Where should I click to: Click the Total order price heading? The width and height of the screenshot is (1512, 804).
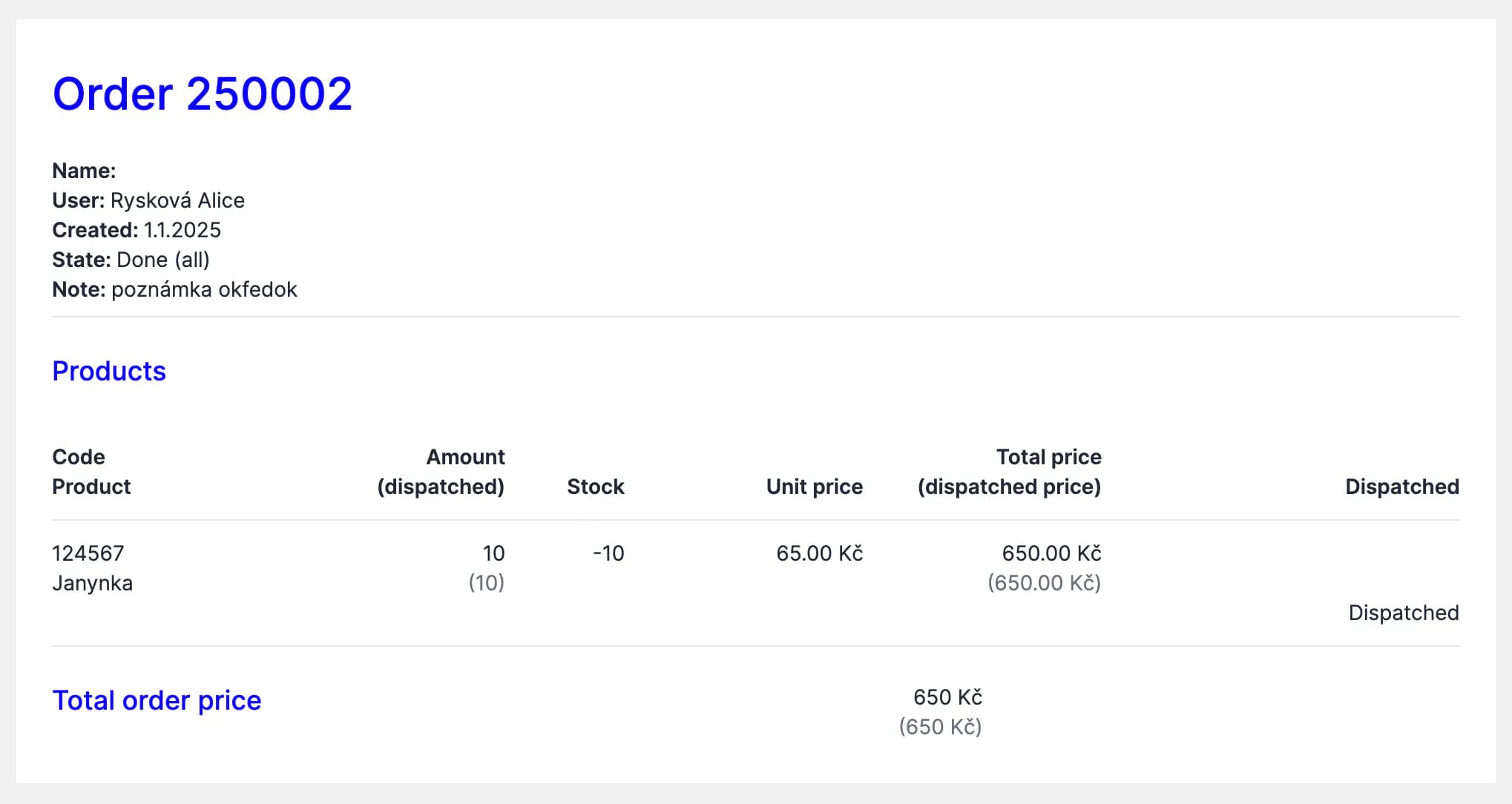(157, 700)
